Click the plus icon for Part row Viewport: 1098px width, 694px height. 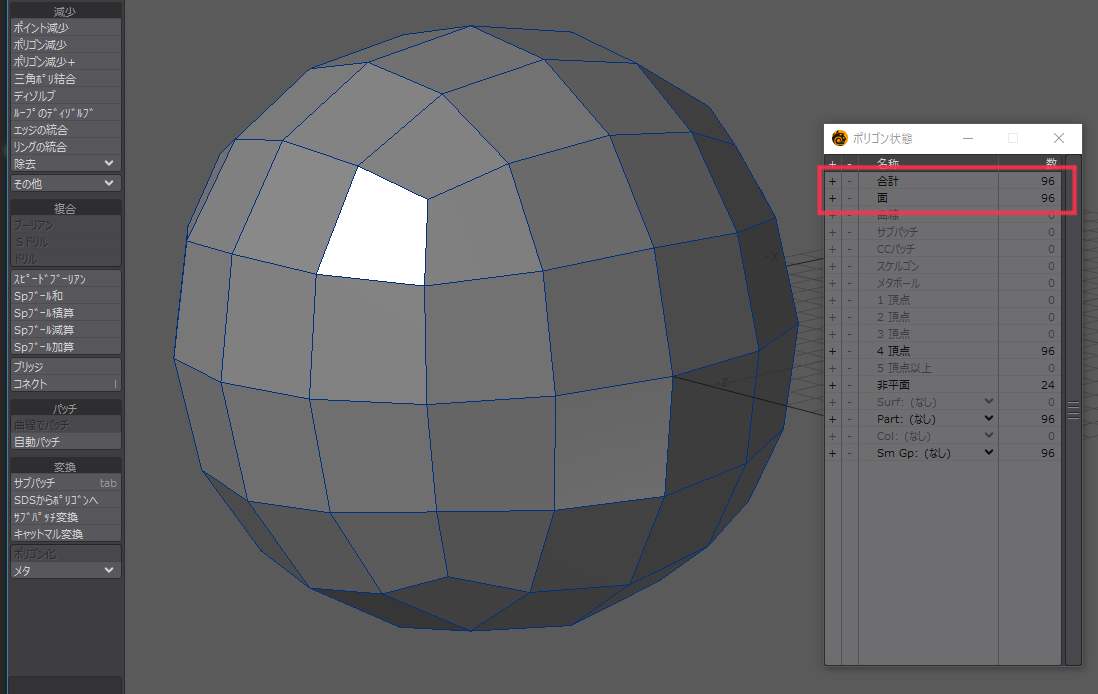(832, 419)
